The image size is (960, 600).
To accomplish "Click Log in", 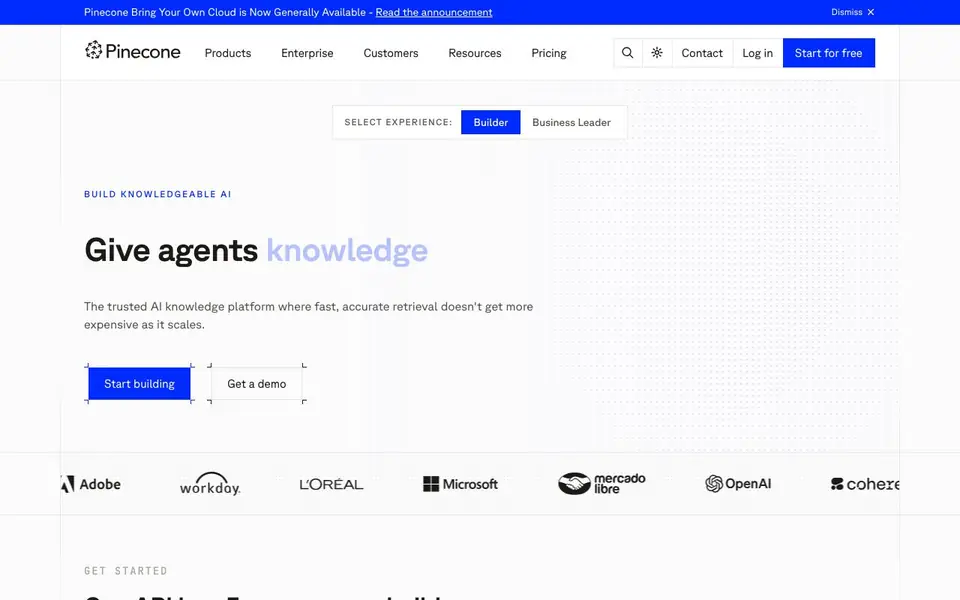I will (757, 53).
